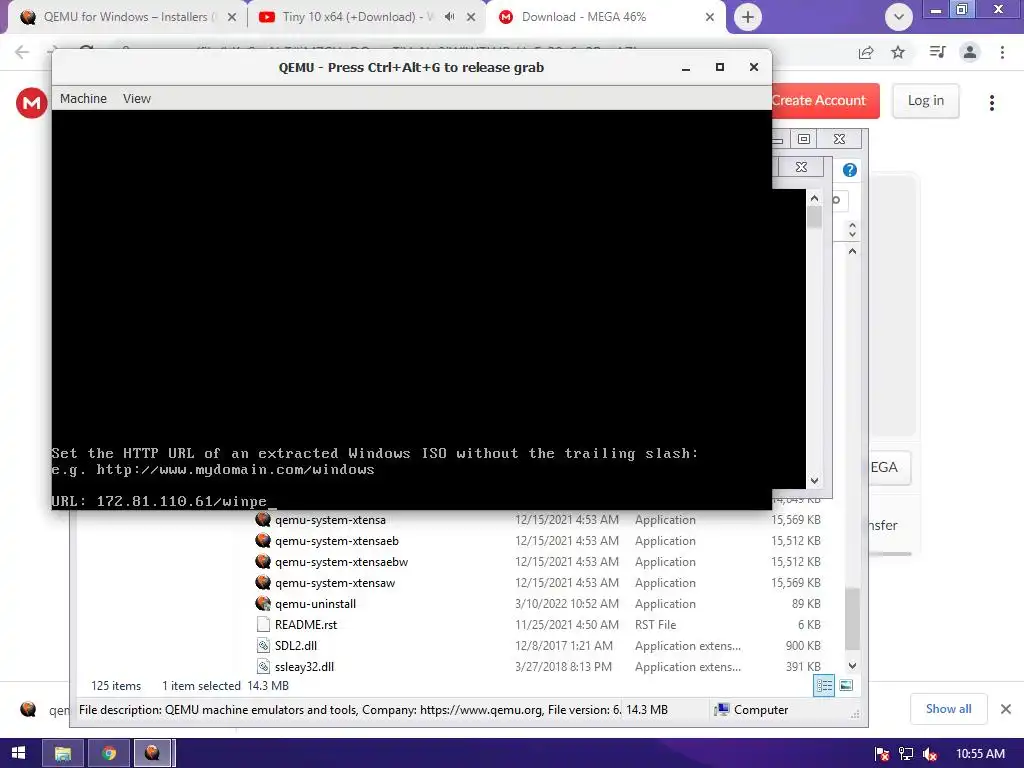Open a new Chrome tab
Image resolution: width=1024 pixels, height=768 pixels.
[748, 17]
